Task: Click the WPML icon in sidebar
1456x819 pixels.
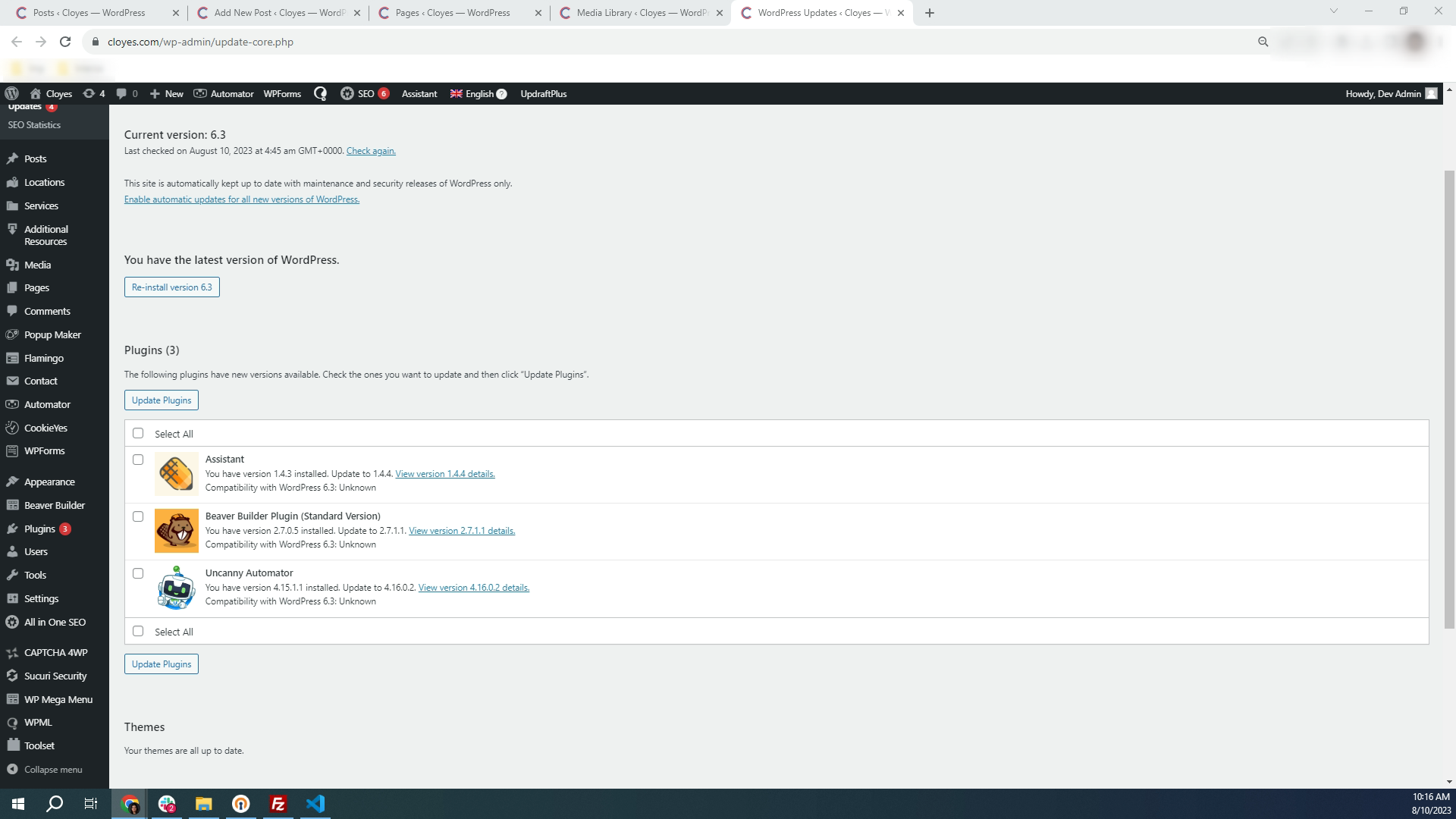Action: [12, 722]
